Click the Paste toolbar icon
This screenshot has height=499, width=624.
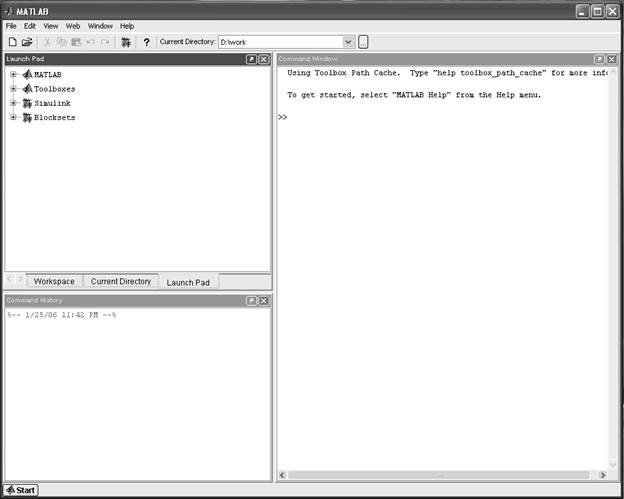[x=76, y=42]
